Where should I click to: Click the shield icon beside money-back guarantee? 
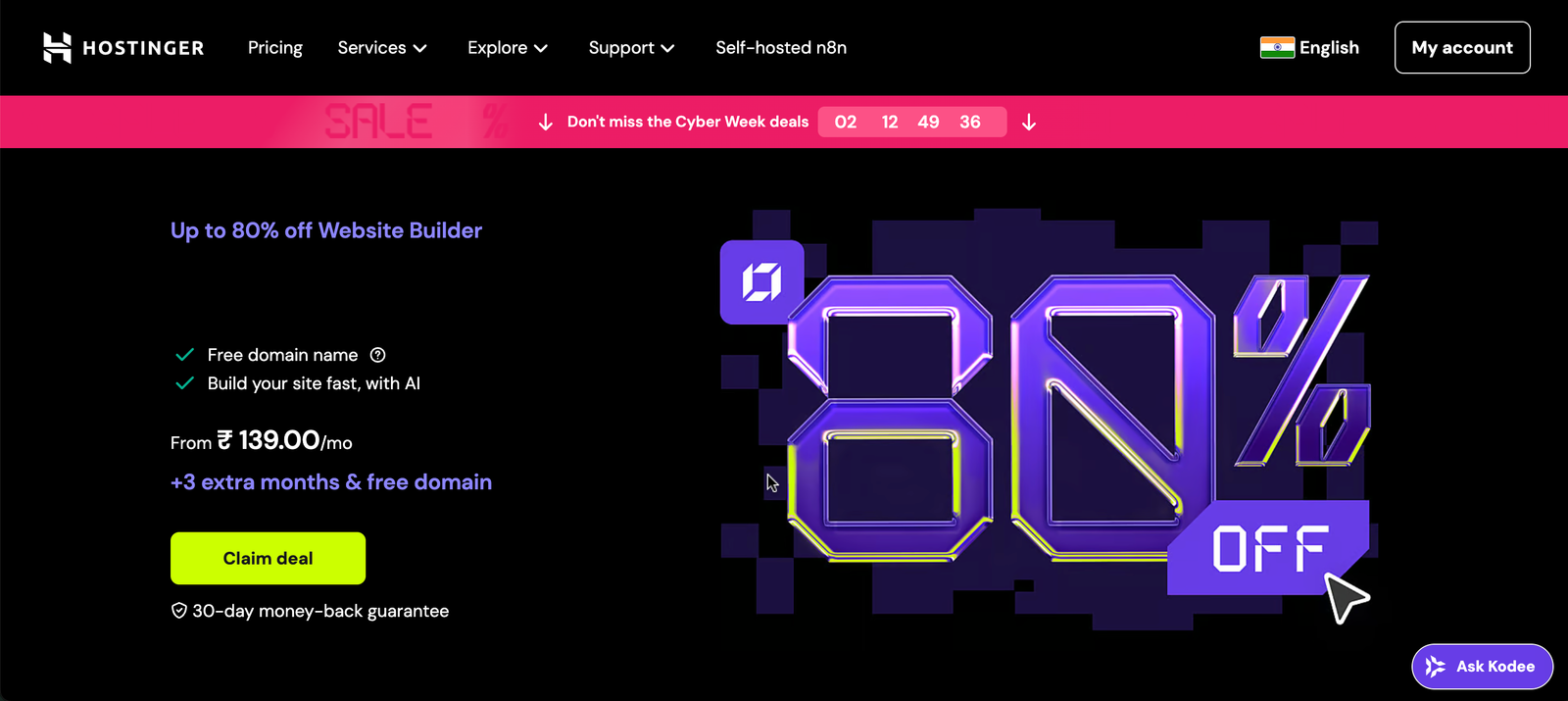pos(179,611)
